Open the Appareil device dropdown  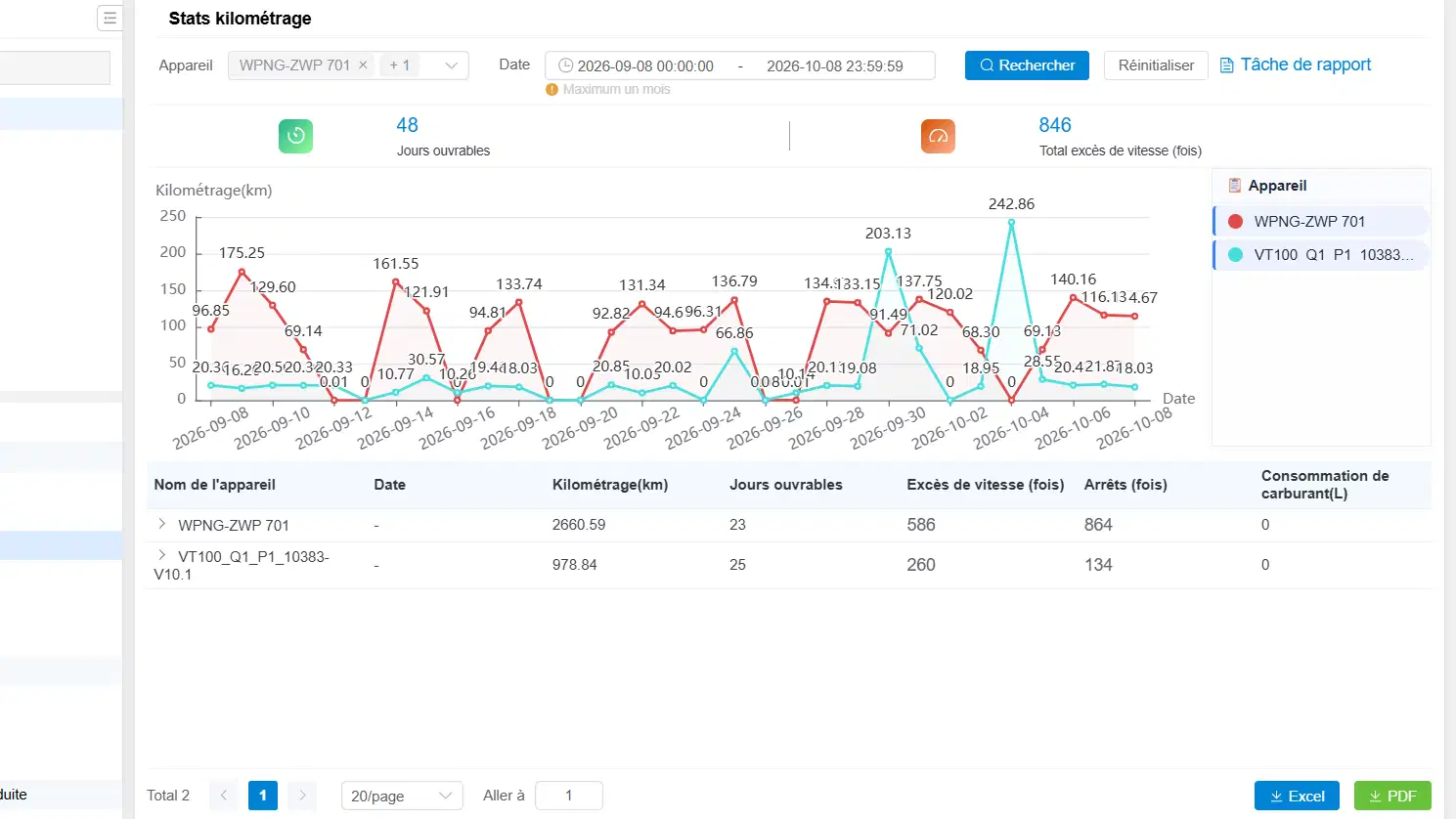pyautogui.click(x=348, y=65)
